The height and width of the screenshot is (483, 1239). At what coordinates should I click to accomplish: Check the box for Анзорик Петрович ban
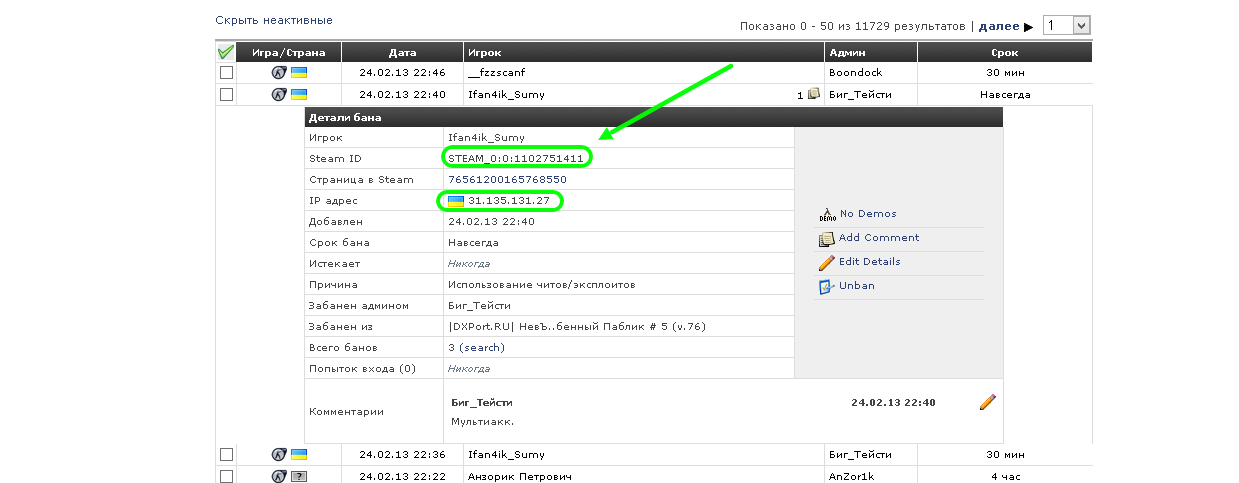[x=226, y=476]
